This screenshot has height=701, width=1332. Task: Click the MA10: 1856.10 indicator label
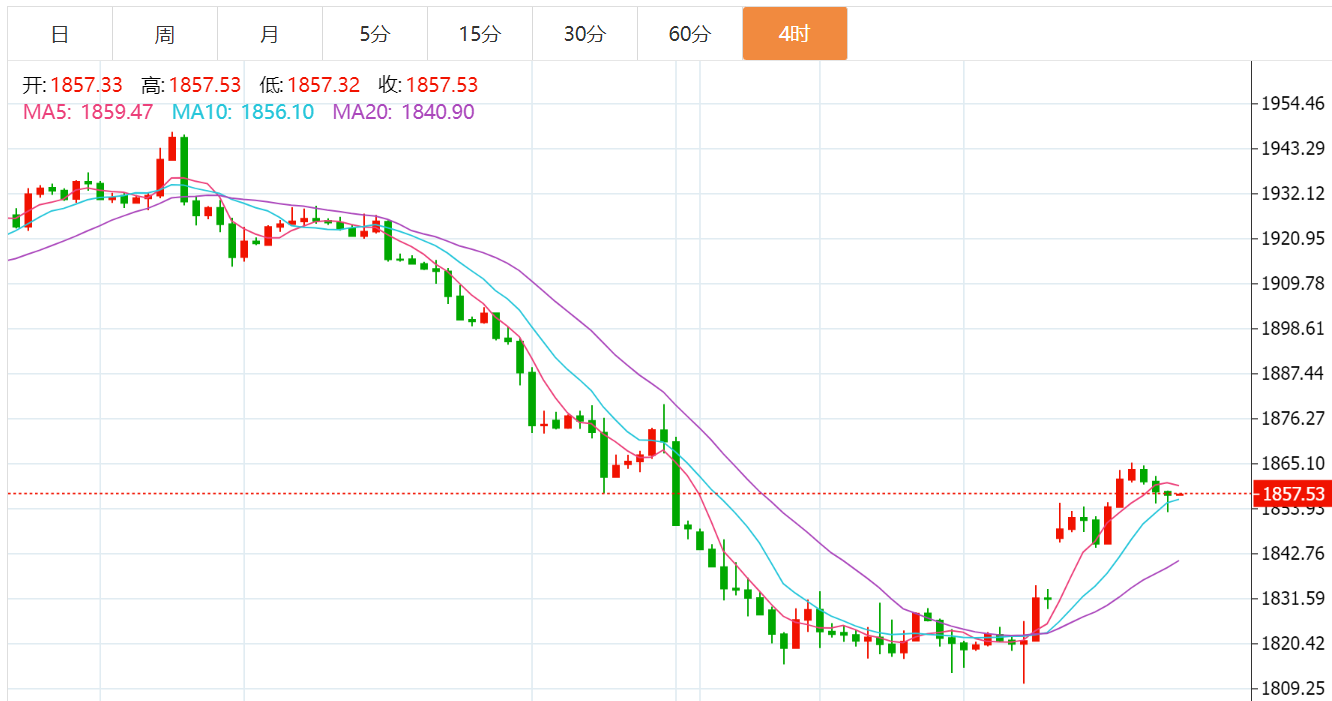(x=243, y=112)
